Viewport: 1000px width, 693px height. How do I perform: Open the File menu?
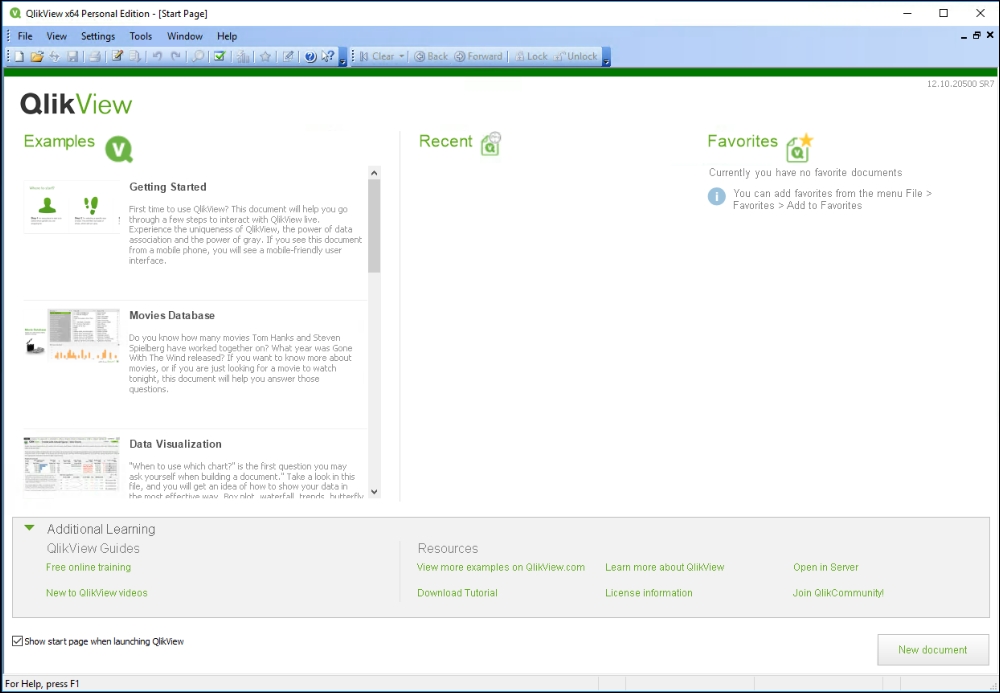tap(25, 36)
